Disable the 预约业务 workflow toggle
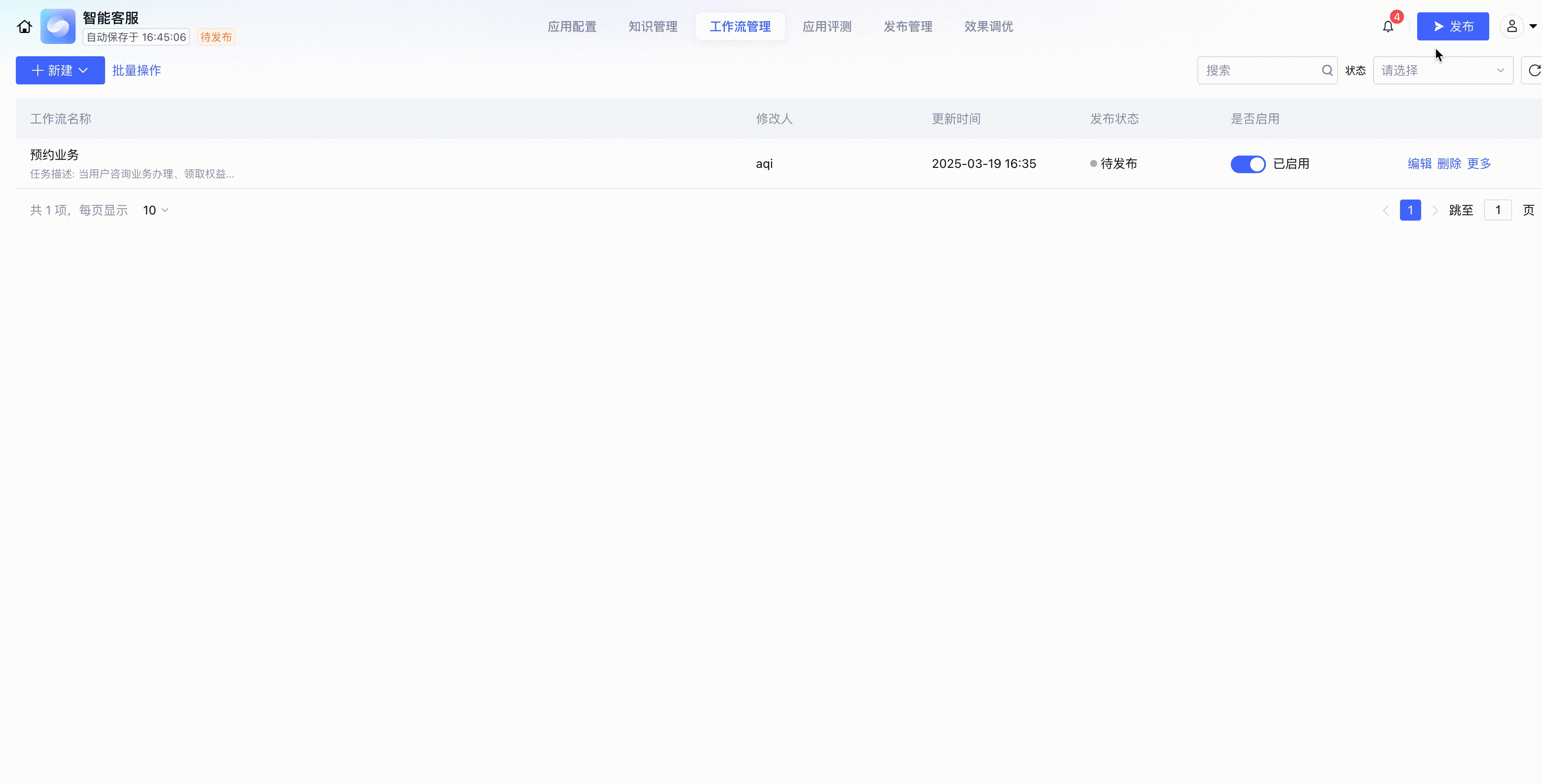 click(x=1247, y=164)
